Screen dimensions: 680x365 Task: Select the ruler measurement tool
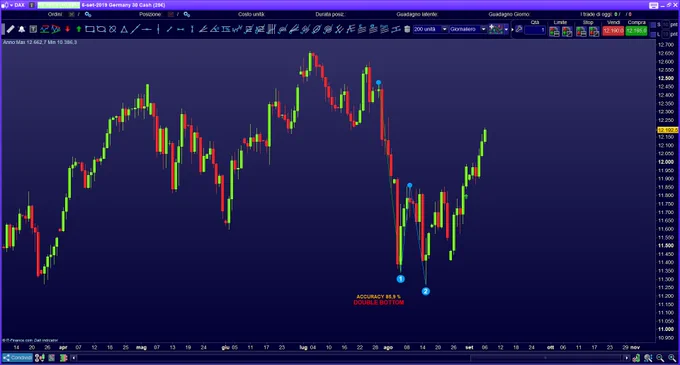point(10,29)
